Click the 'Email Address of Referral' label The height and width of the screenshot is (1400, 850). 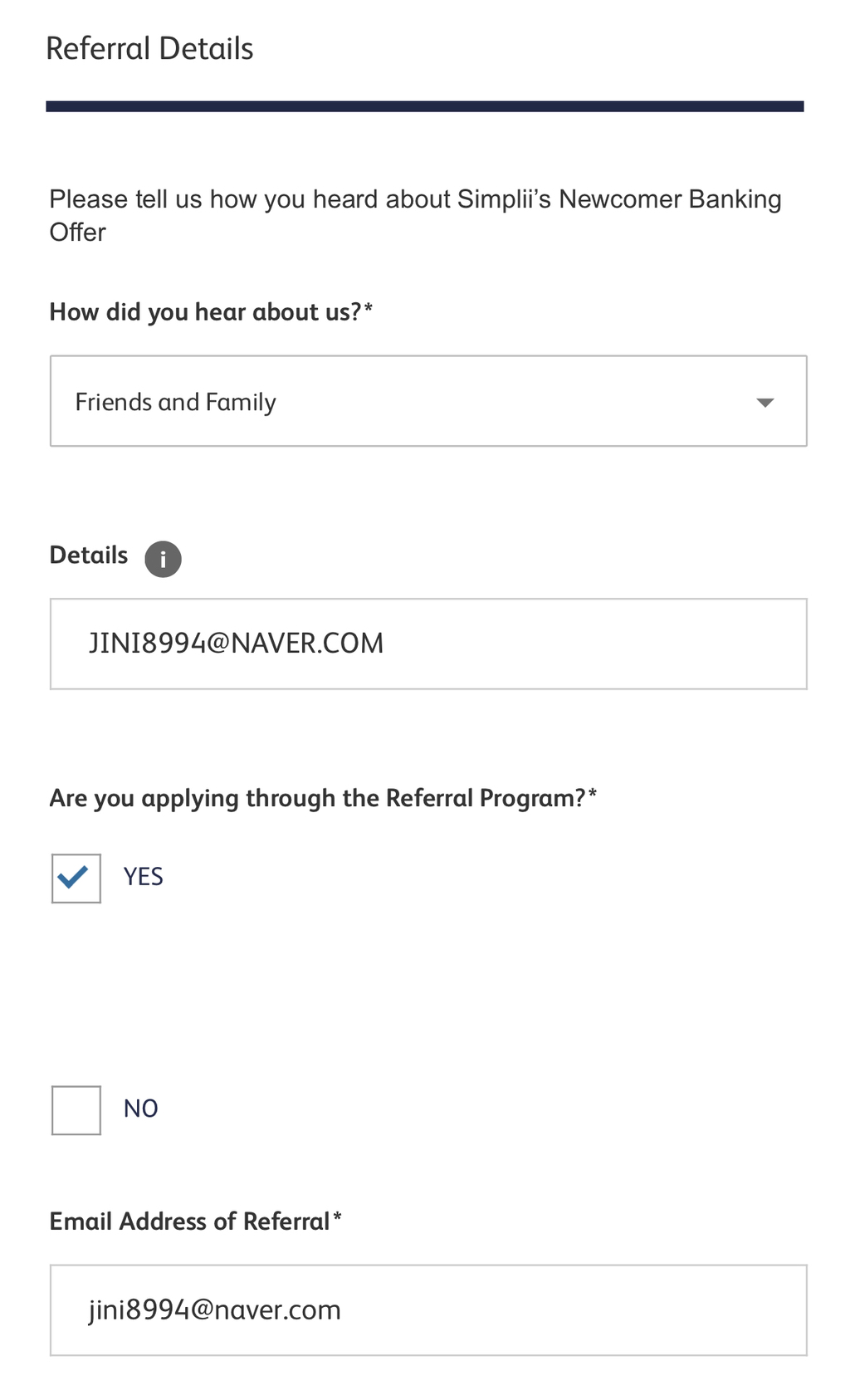click(x=189, y=1221)
